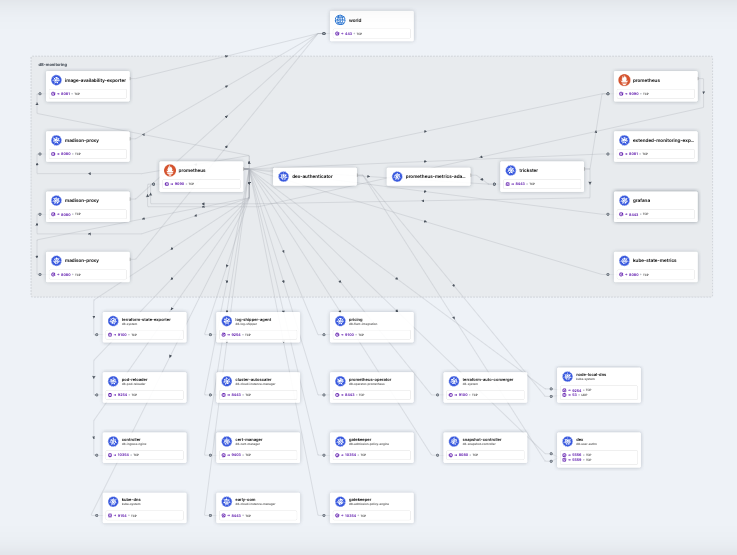This screenshot has width=737, height=555.
Task: Click the trickster service icon
Action: coord(511,171)
